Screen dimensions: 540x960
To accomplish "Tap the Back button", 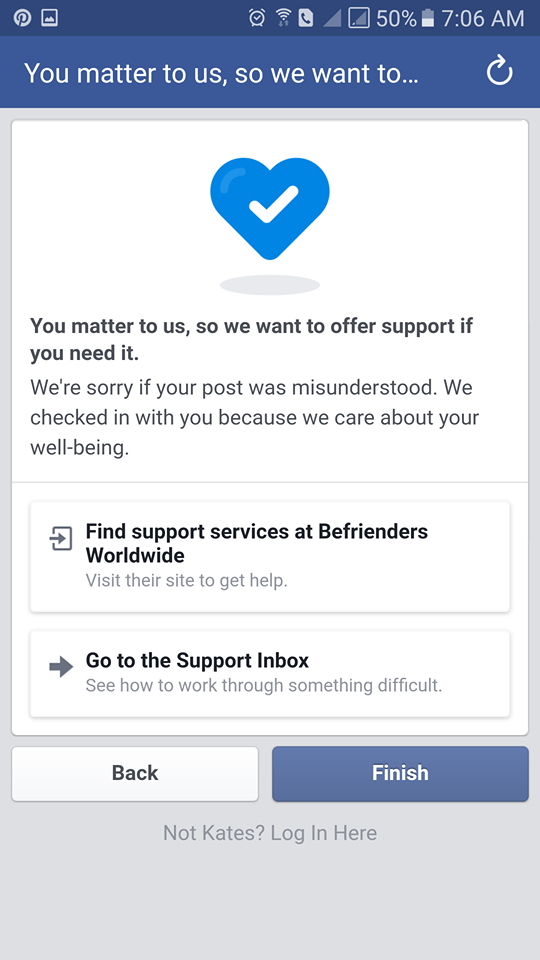I will pos(135,773).
